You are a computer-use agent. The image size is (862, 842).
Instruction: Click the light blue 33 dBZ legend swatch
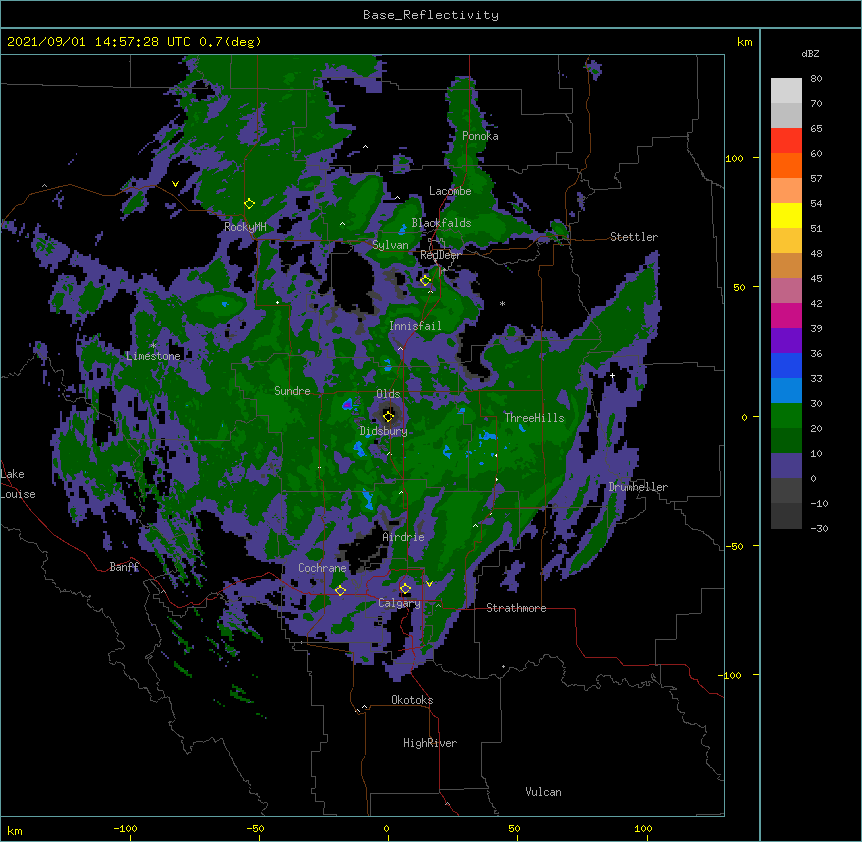pos(786,390)
